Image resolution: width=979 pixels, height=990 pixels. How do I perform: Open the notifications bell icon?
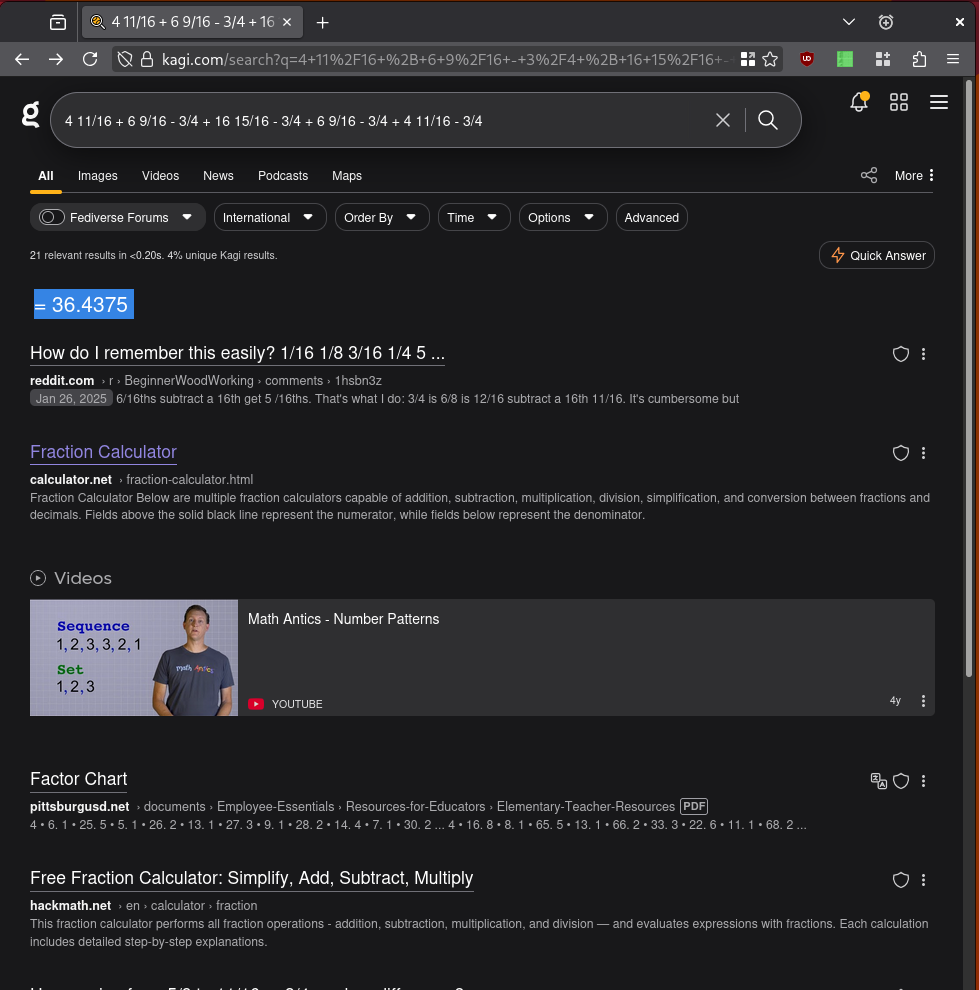858,102
